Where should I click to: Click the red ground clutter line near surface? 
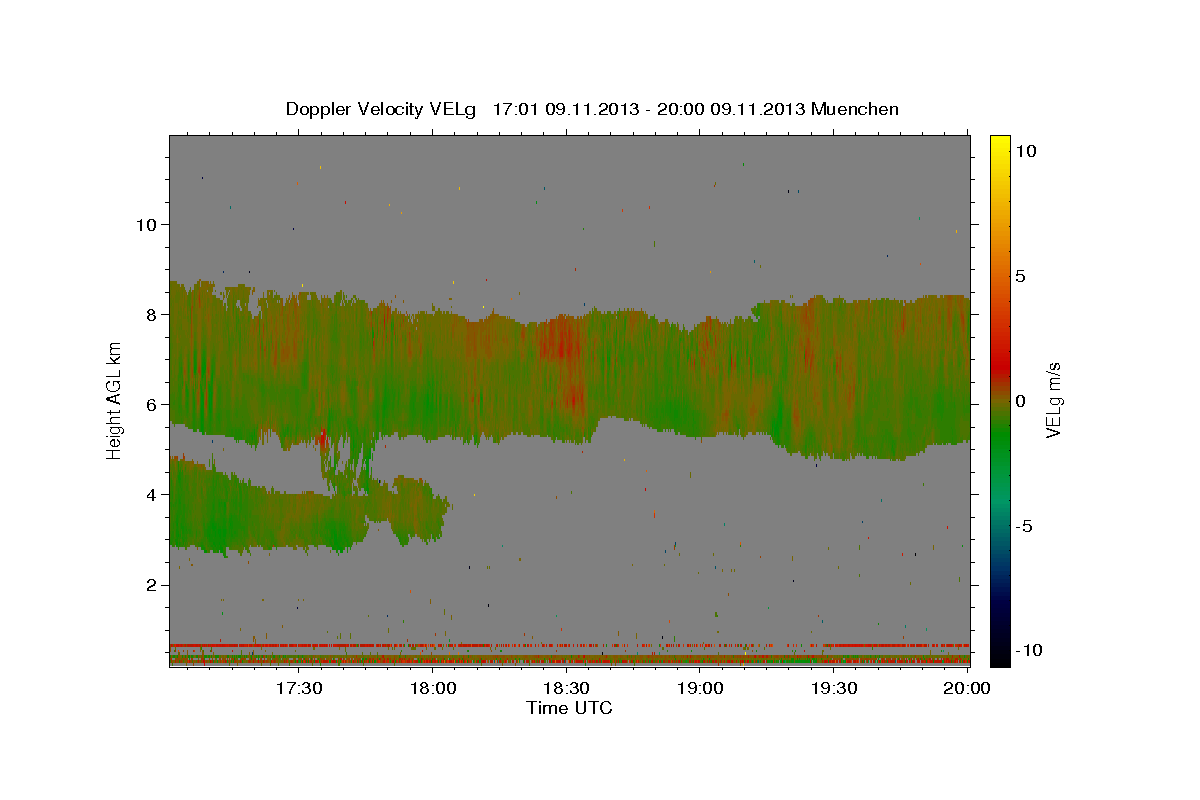tap(569, 646)
